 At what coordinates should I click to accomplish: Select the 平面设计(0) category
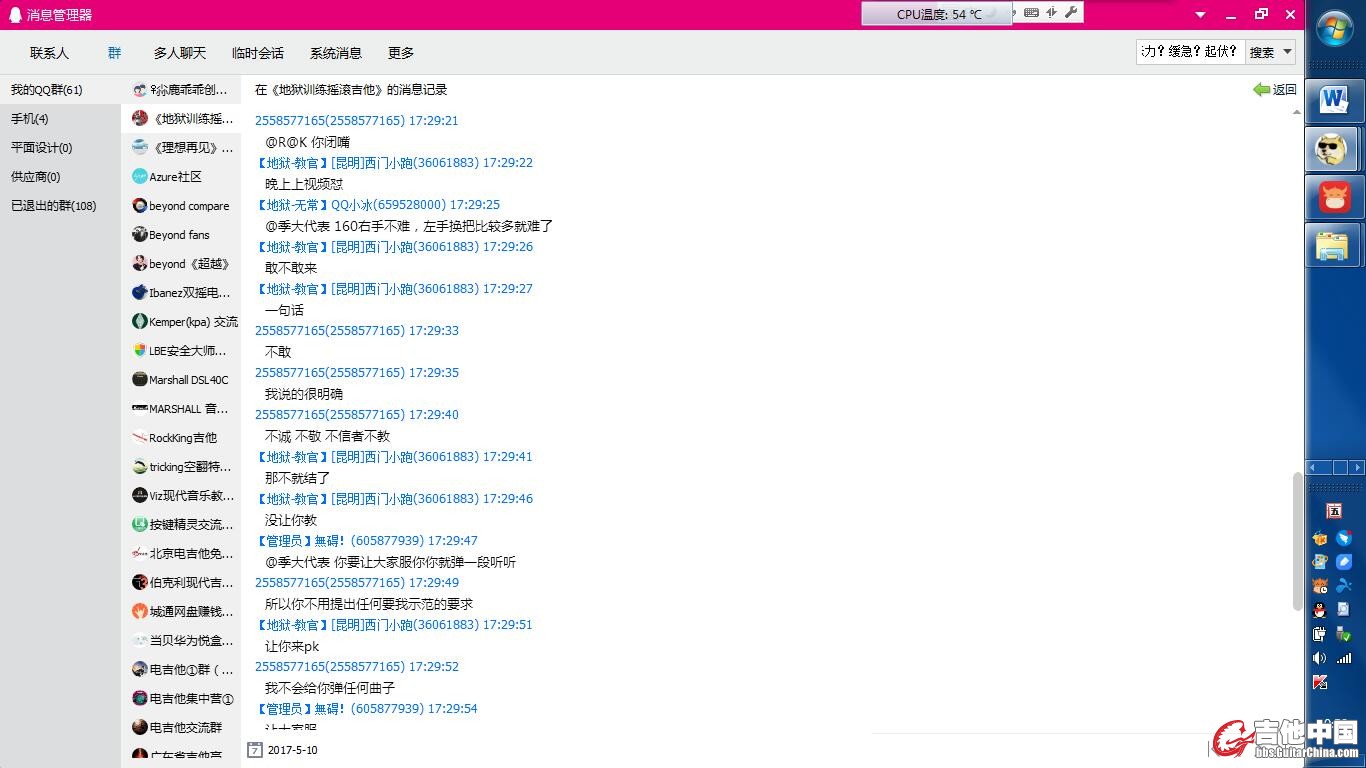coord(60,148)
